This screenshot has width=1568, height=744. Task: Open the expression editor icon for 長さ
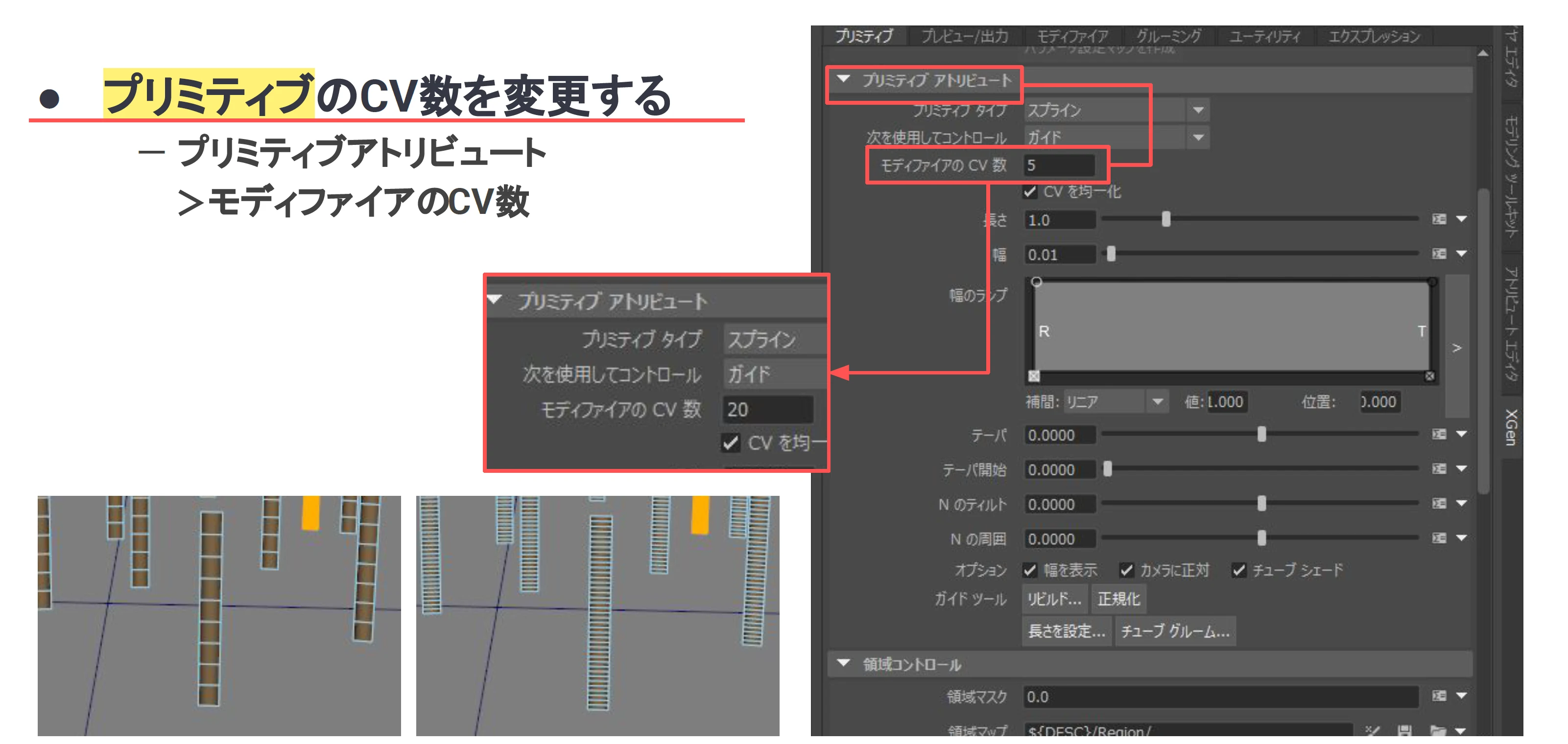coord(1438,219)
